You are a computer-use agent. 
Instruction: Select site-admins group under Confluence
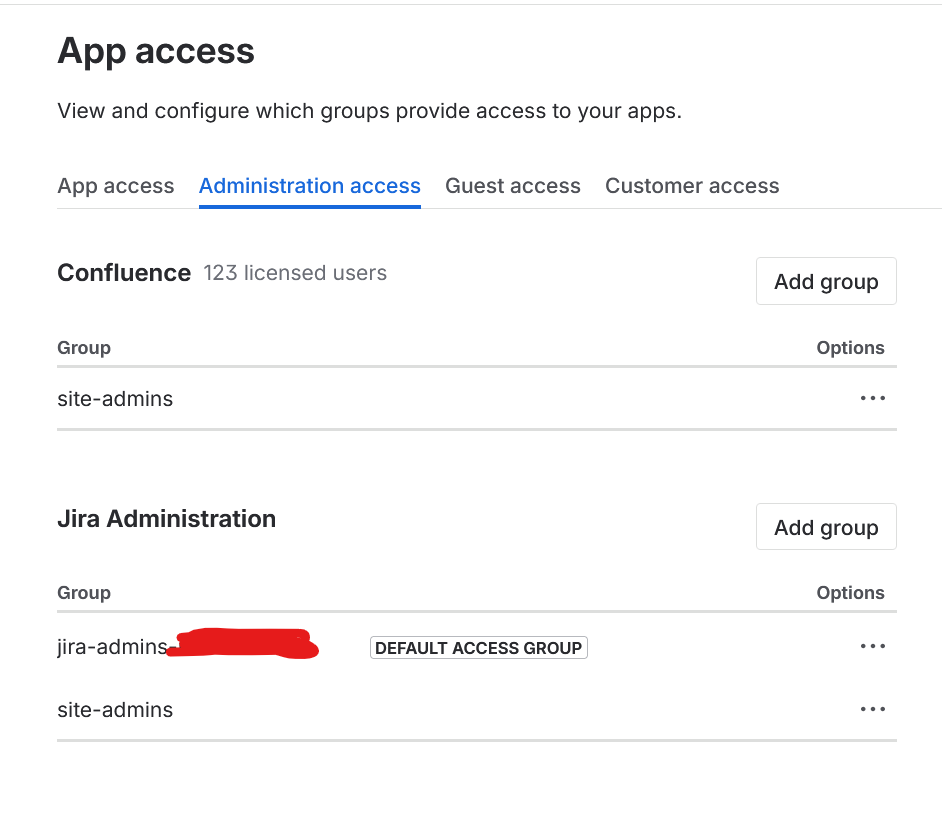115,399
